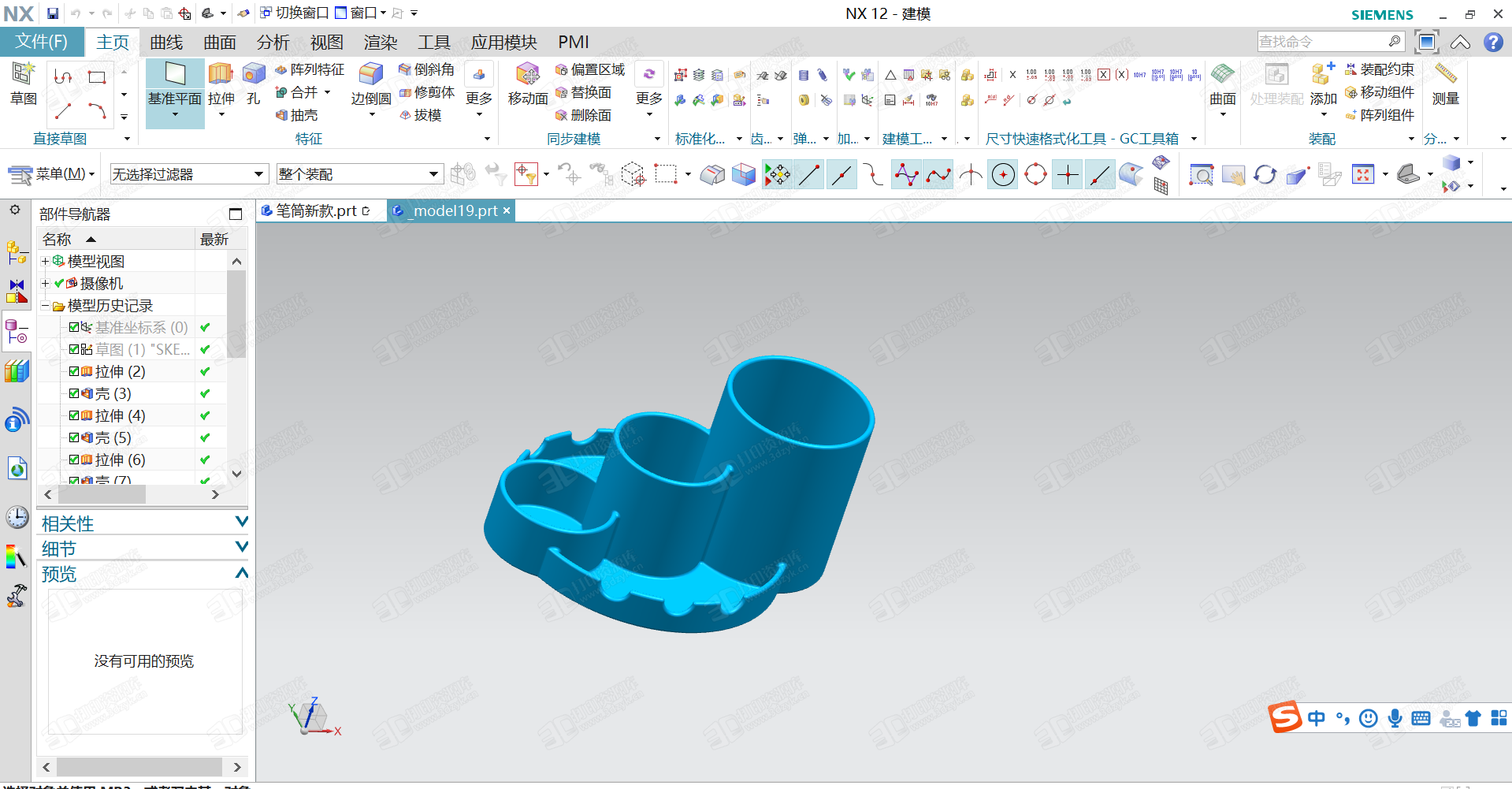Viewport: 1512px width, 789px height.
Task: Collapse the 模型历史记录 tree node
Action: [45, 305]
